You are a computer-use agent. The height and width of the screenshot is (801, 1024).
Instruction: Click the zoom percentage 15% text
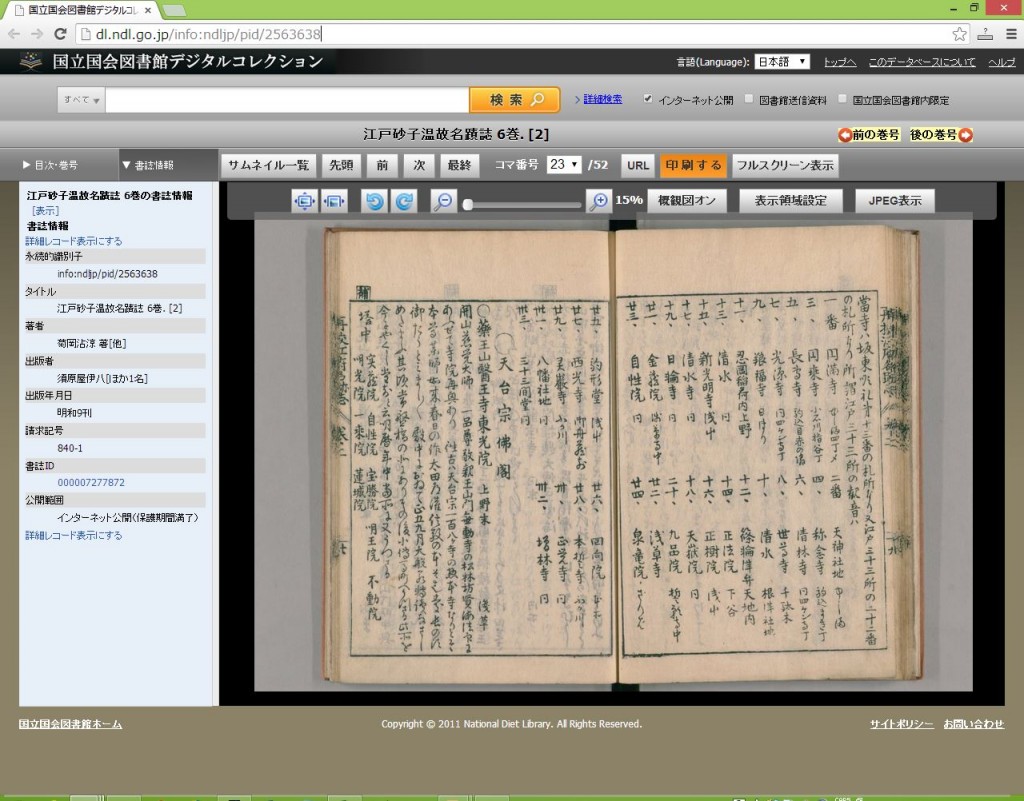(x=629, y=200)
